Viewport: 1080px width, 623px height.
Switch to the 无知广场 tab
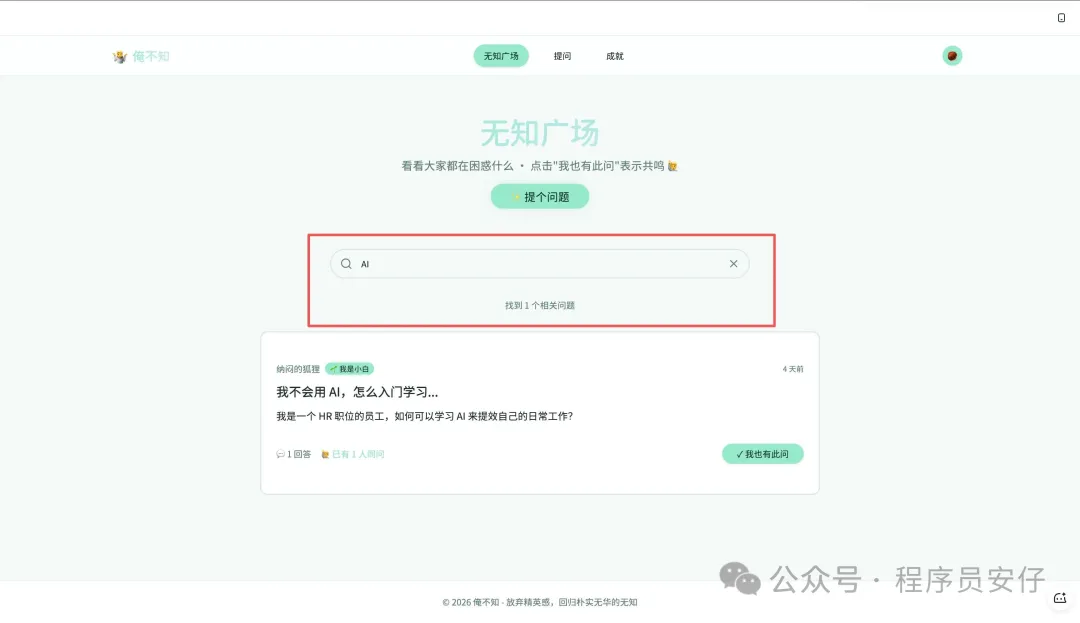[x=501, y=56]
